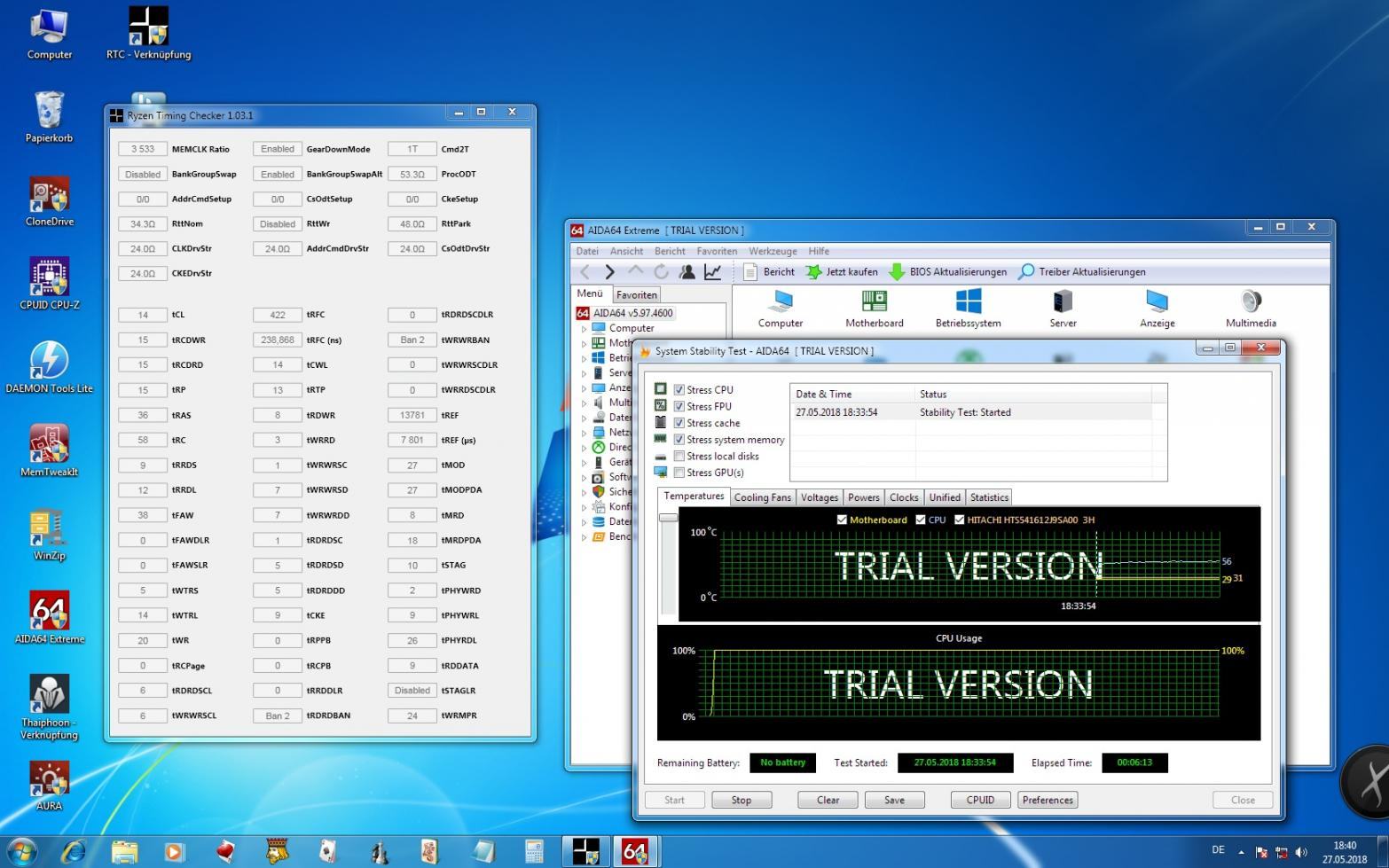The width and height of the screenshot is (1389, 868).
Task: Click the Save button in Stability Test
Action: [894, 800]
